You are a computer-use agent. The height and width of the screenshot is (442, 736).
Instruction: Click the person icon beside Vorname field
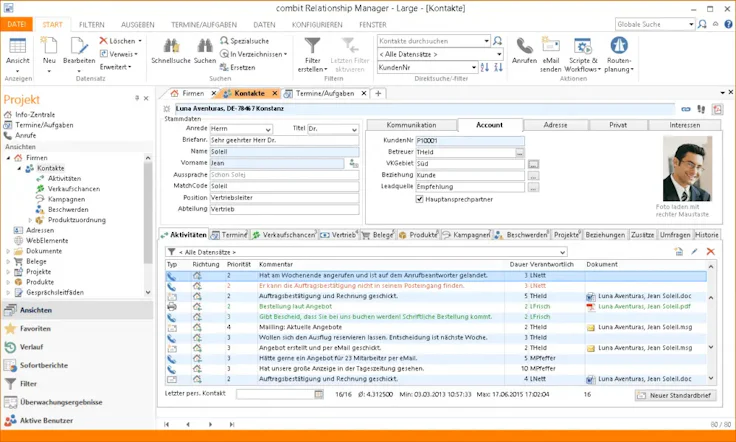353,163
